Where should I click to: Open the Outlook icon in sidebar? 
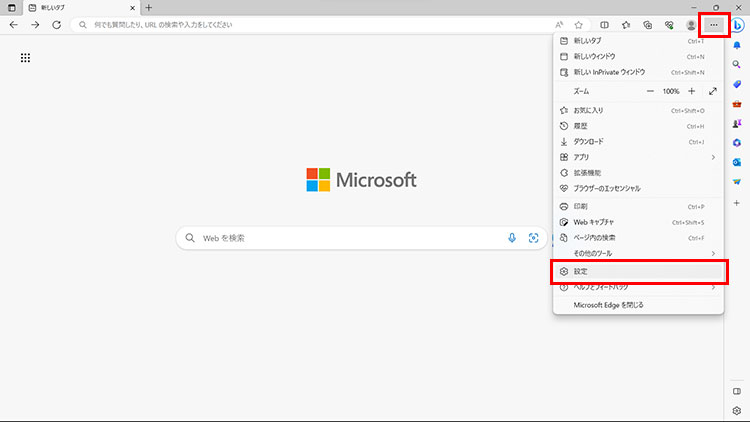tap(737, 161)
